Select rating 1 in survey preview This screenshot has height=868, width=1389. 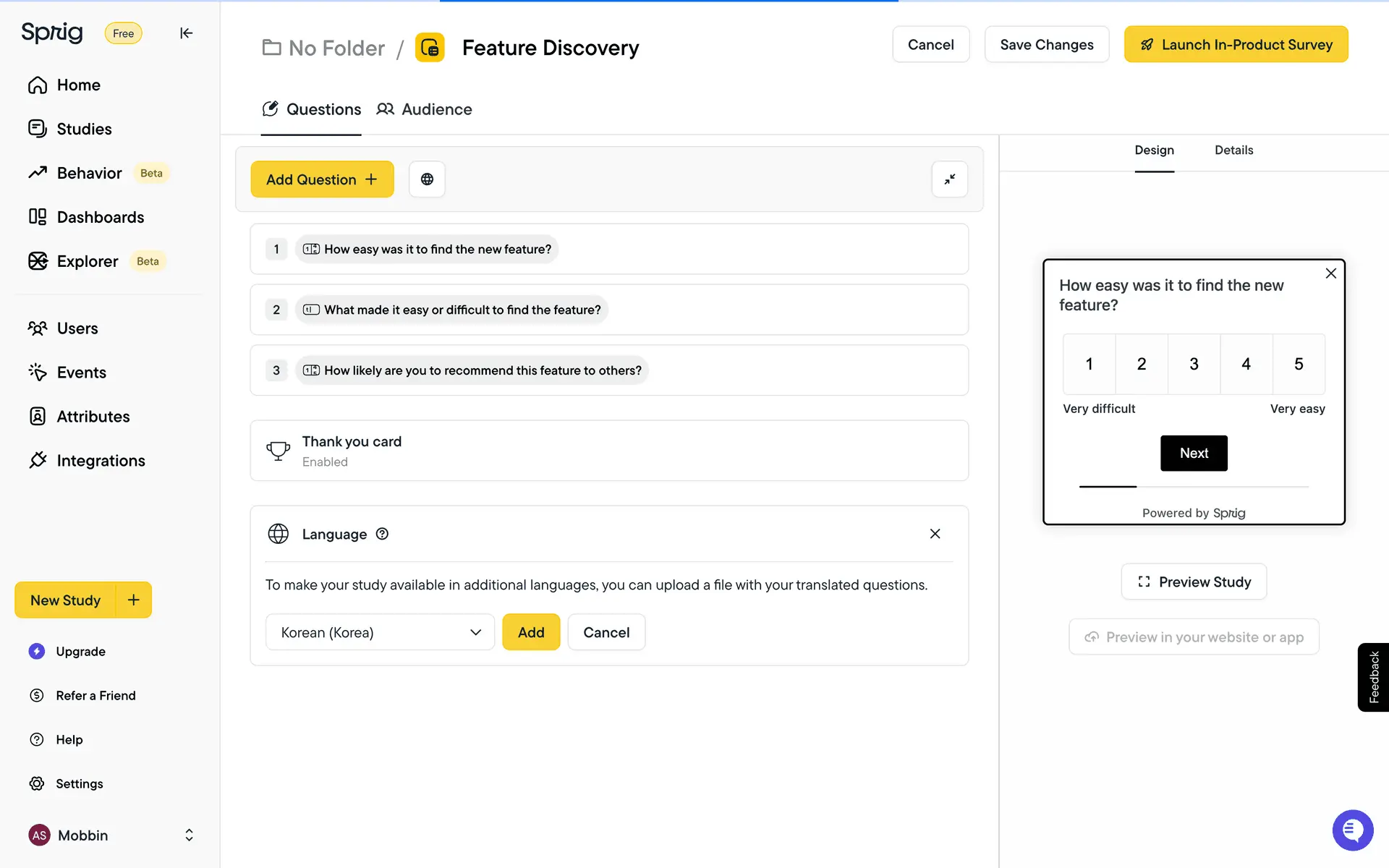pos(1089,364)
